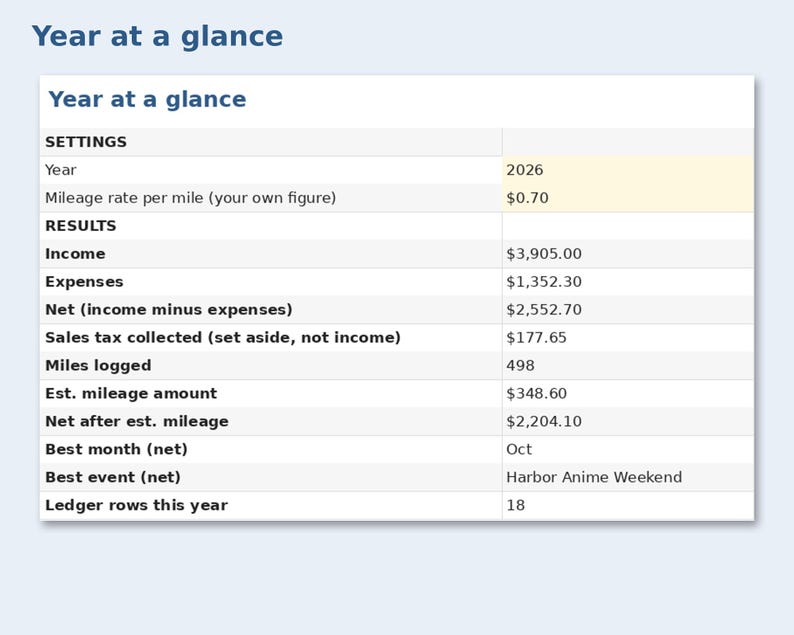The height and width of the screenshot is (635, 794).
Task: Click the estimated mileage value $348.60
Action: pyautogui.click(x=536, y=393)
